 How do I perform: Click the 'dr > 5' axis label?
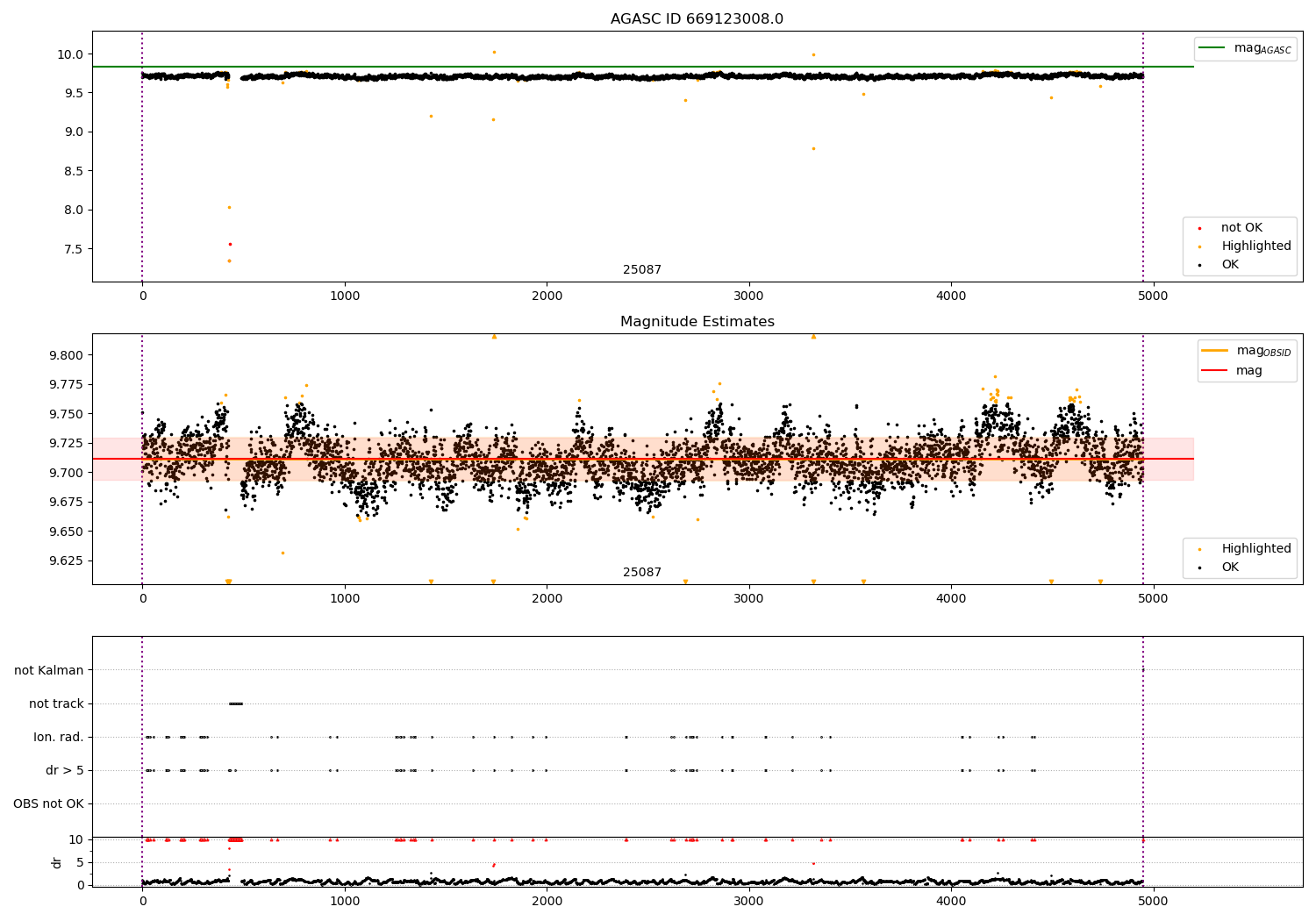pos(65,770)
